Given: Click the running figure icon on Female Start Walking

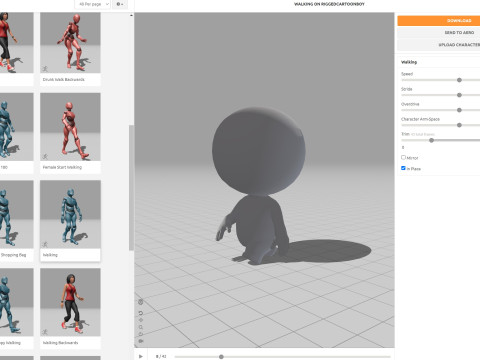Looking at the screenshot, I should click(x=45, y=157).
